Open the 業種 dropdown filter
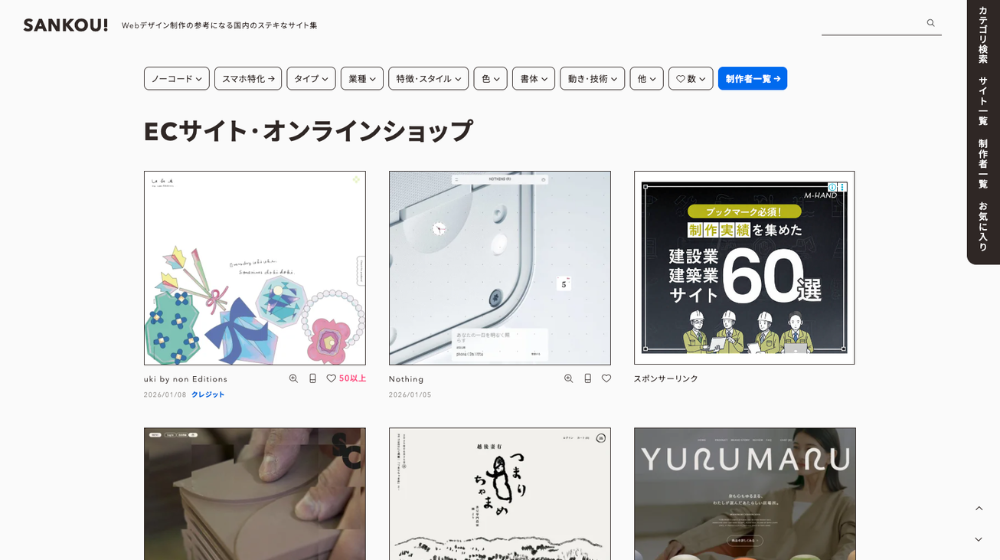The image size is (1000, 560). [361, 79]
